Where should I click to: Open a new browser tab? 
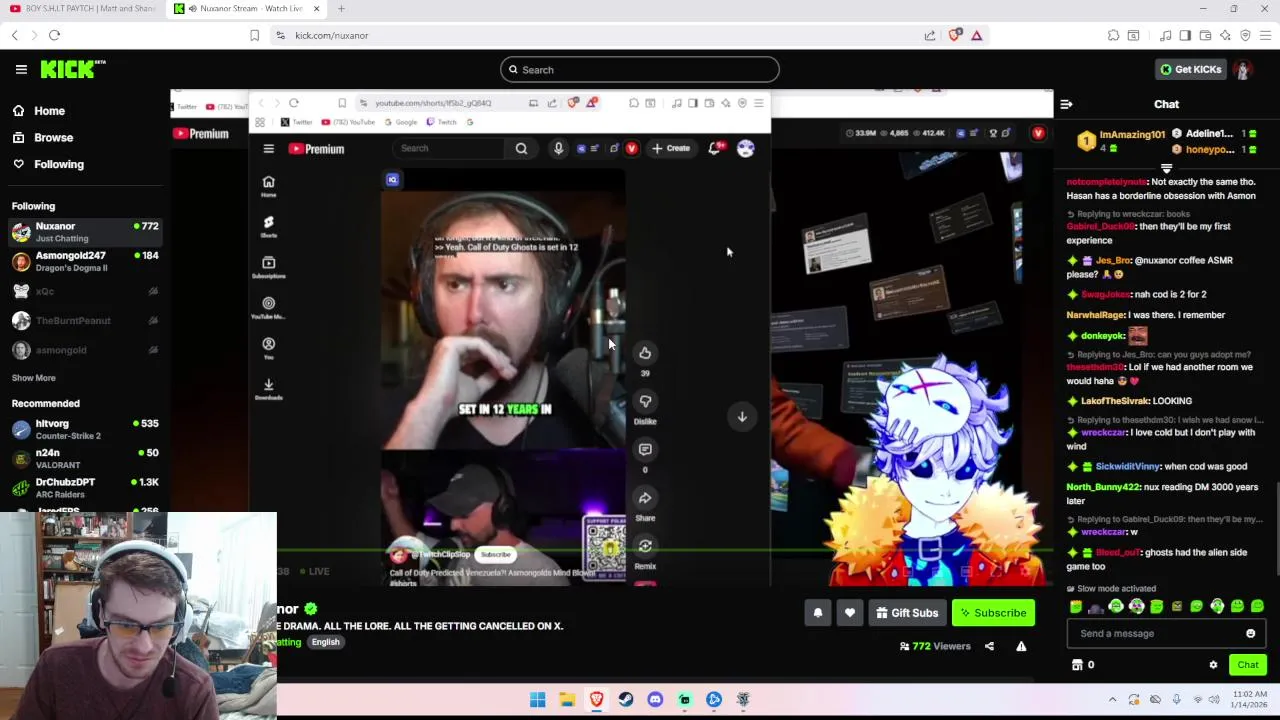point(341,8)
